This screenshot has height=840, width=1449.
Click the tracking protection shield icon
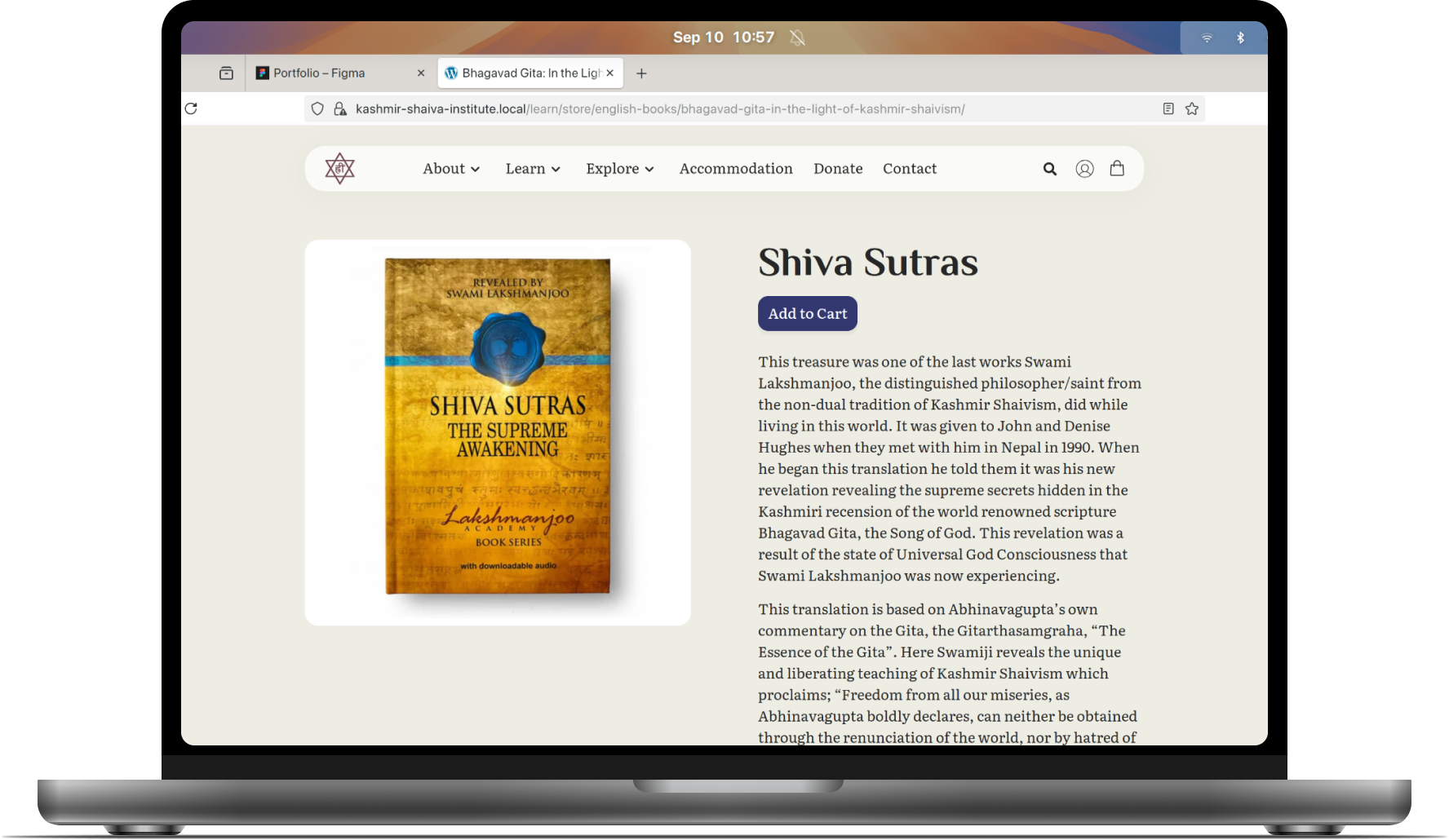click(317, 108)
